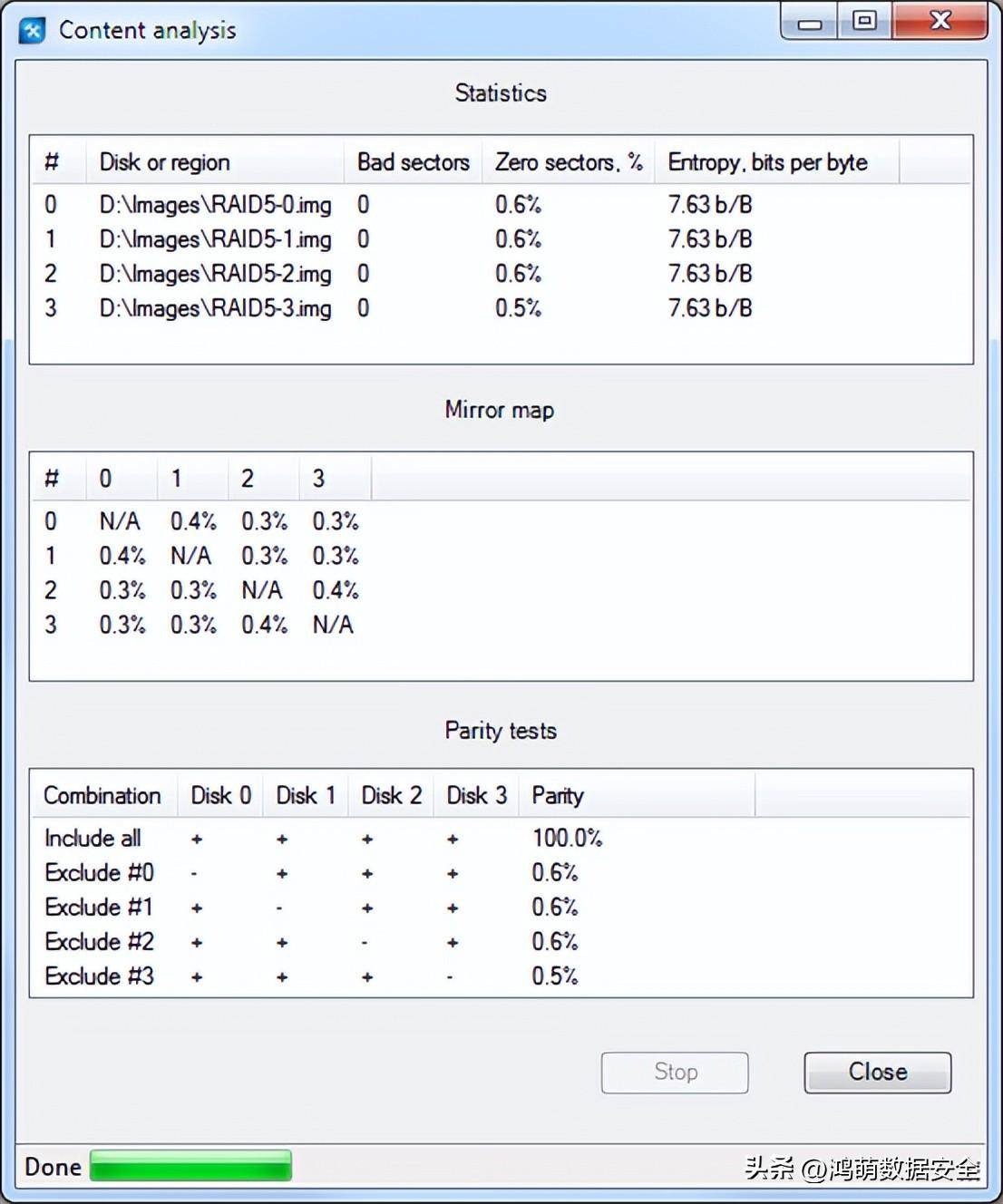This screenshot has height=1204, width=1003.
Task: Sort by Zero sectors % column header
Action: 568,162
